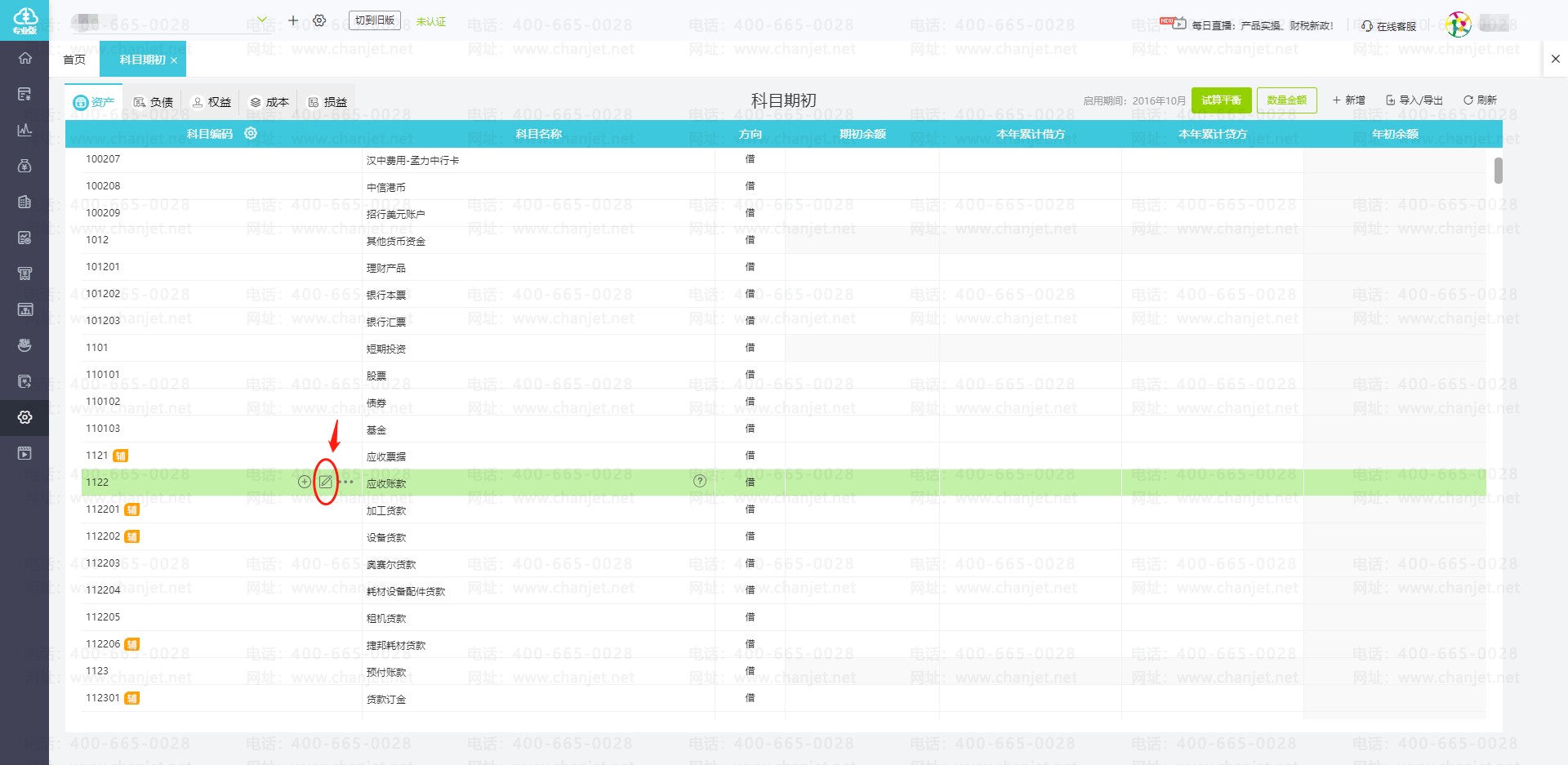The height and width of the screenshot is (765, 1568).
Task: Click the colorful user avatar icon
Action: pos(1458,24)
